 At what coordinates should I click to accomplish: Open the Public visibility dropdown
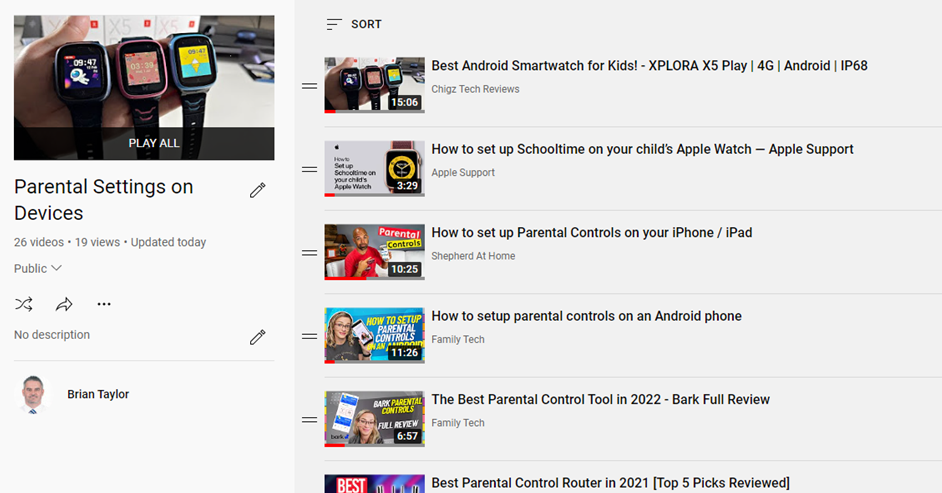point(38,268)
